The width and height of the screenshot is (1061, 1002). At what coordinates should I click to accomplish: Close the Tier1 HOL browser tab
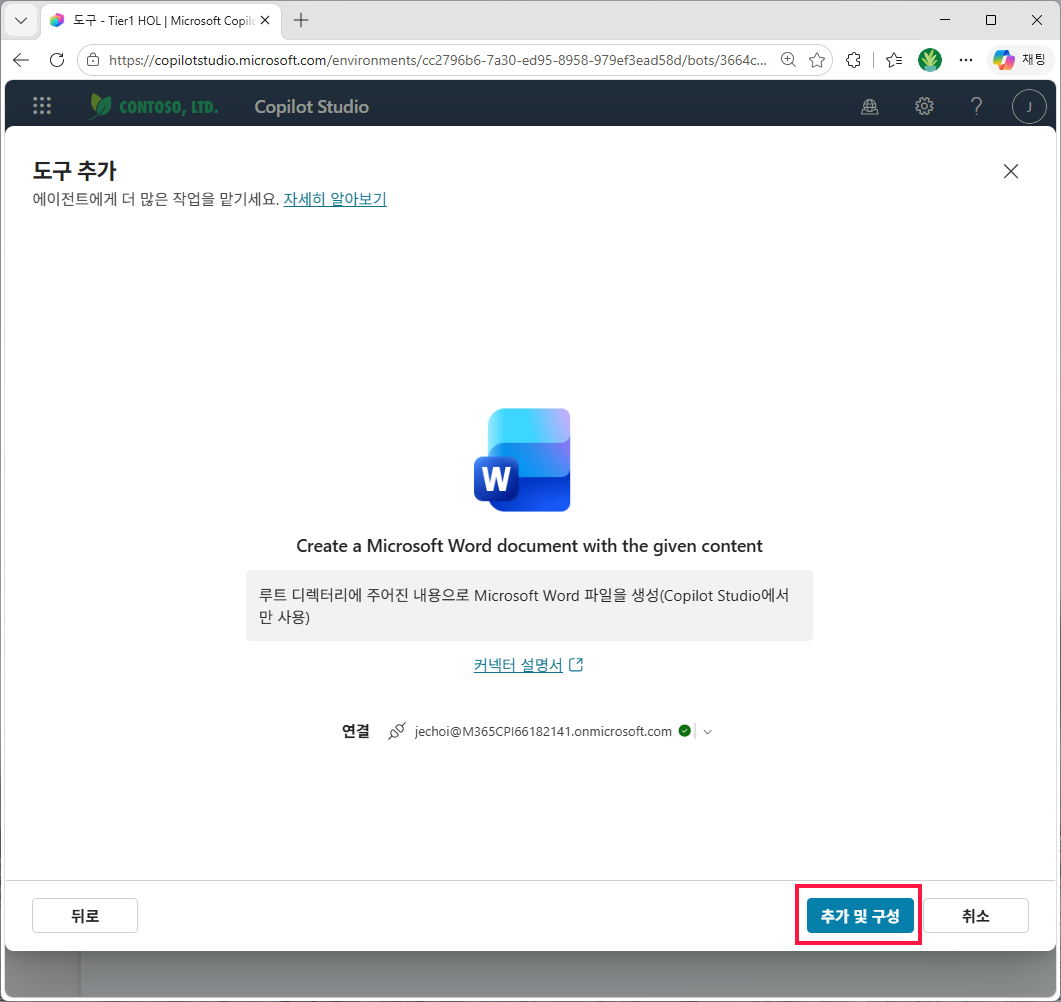pyautogui.click(x=265, y=20)
